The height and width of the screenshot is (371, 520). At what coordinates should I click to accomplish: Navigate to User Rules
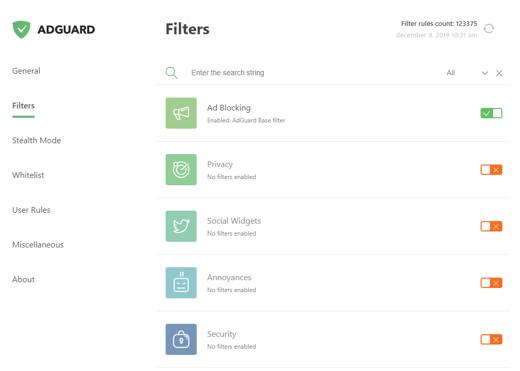(31, 210)
